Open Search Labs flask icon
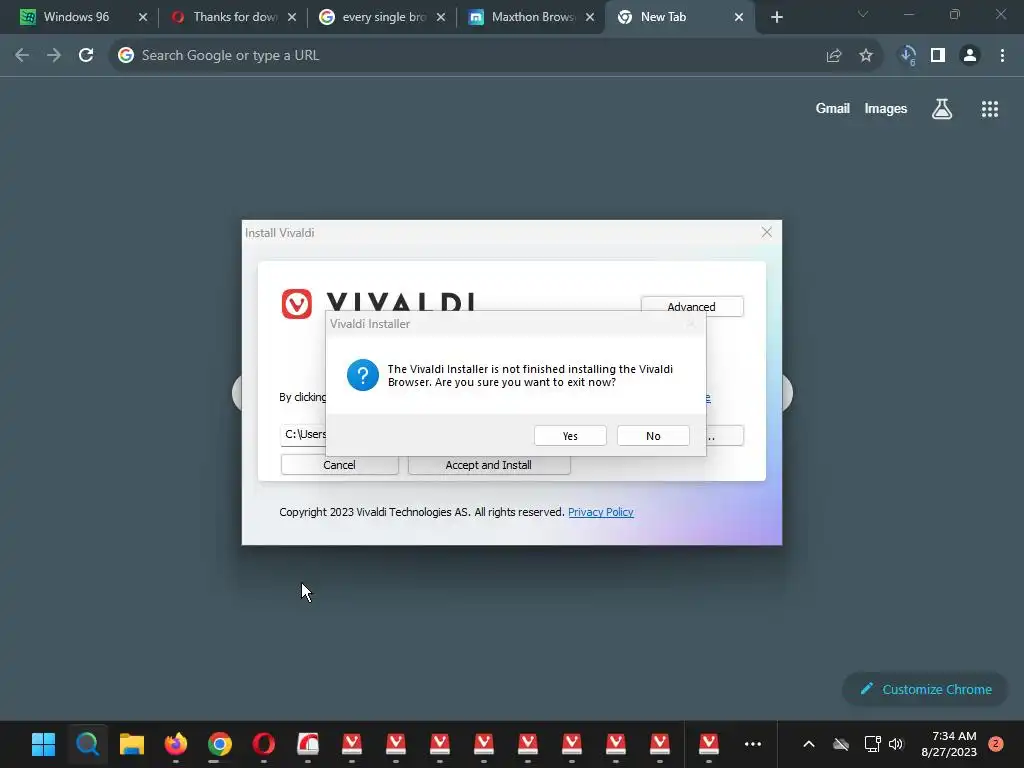The height and width of the screenshot is (768, 1024). pos(942,108)
